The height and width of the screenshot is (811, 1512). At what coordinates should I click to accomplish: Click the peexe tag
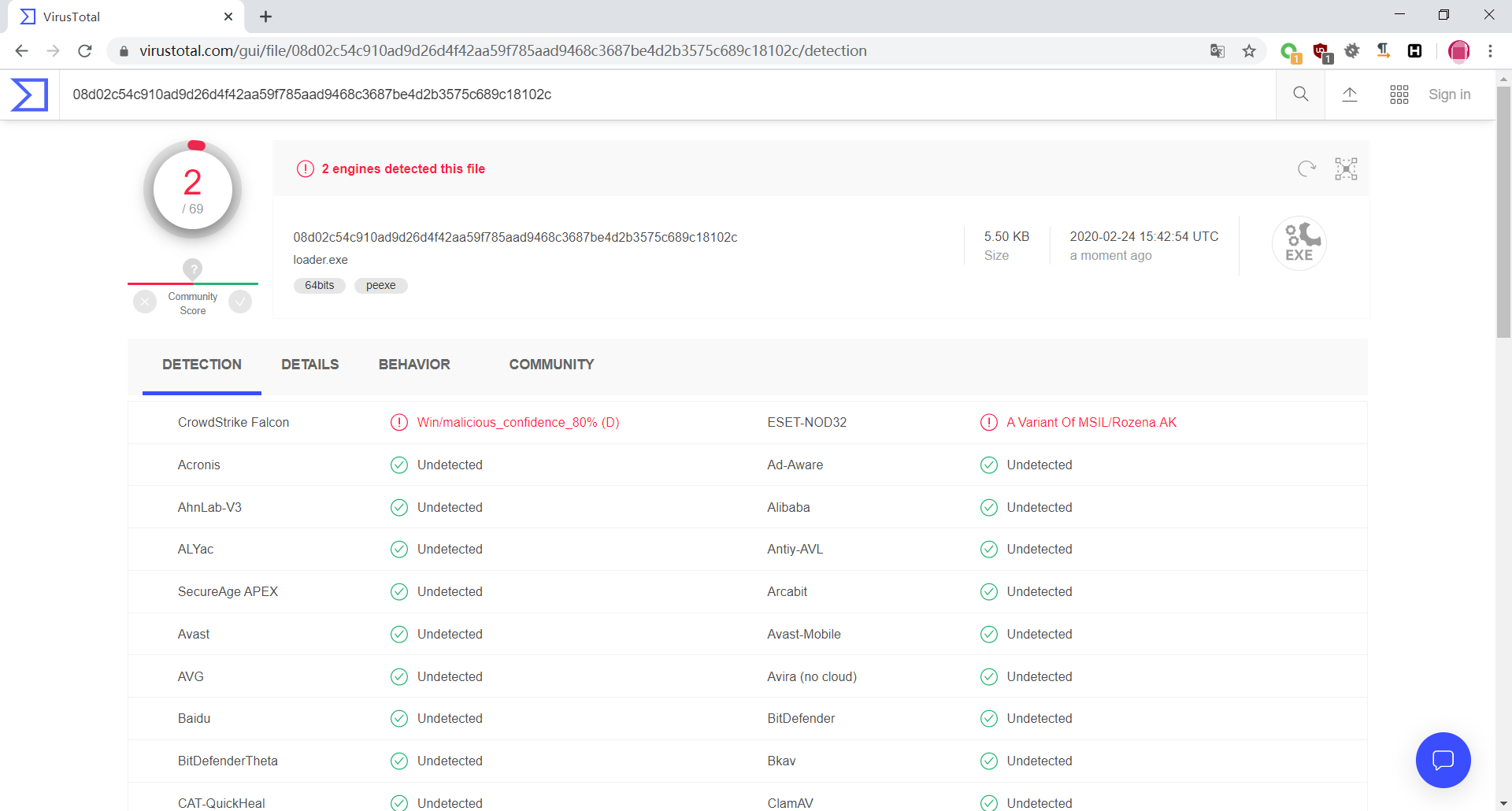[x=381, y=286]
